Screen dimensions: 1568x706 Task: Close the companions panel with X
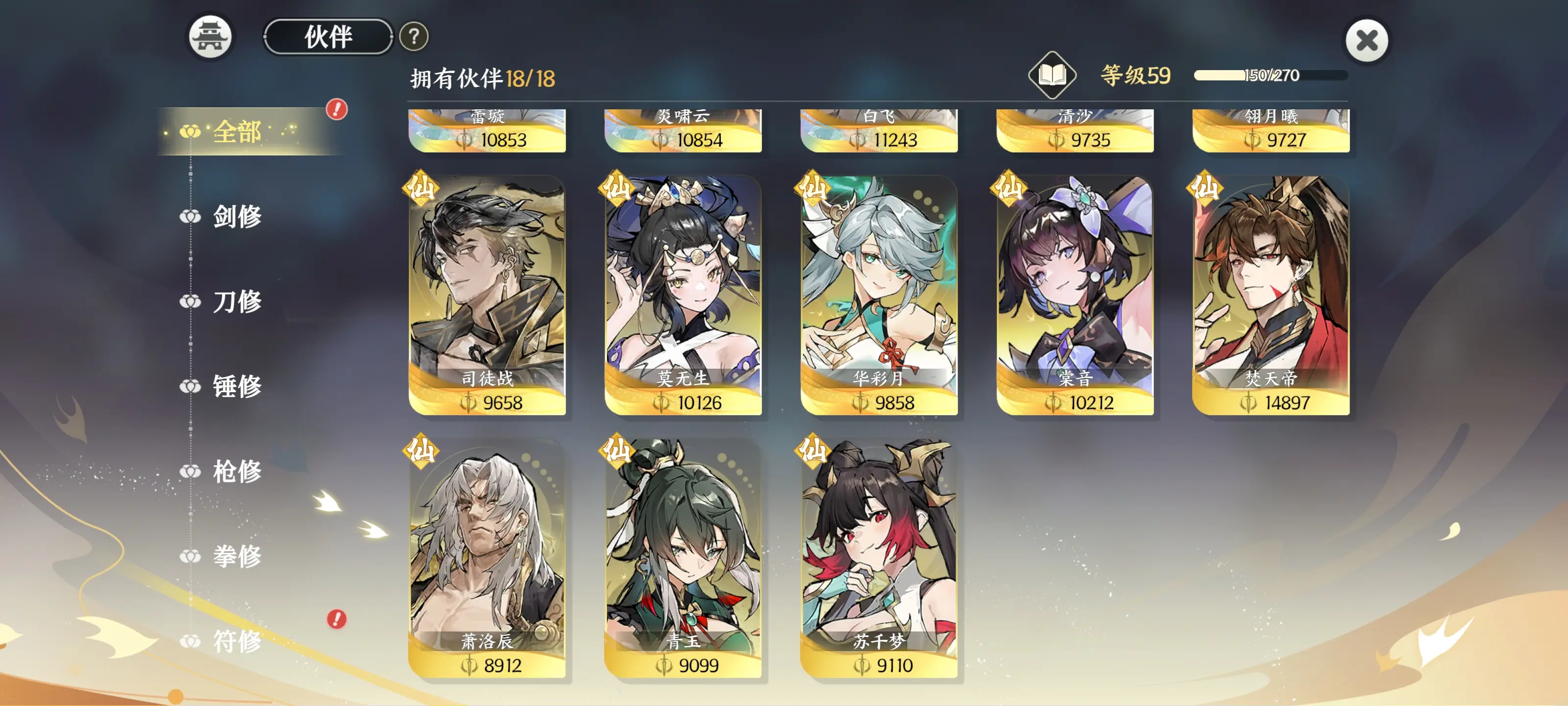[1367, 41]
